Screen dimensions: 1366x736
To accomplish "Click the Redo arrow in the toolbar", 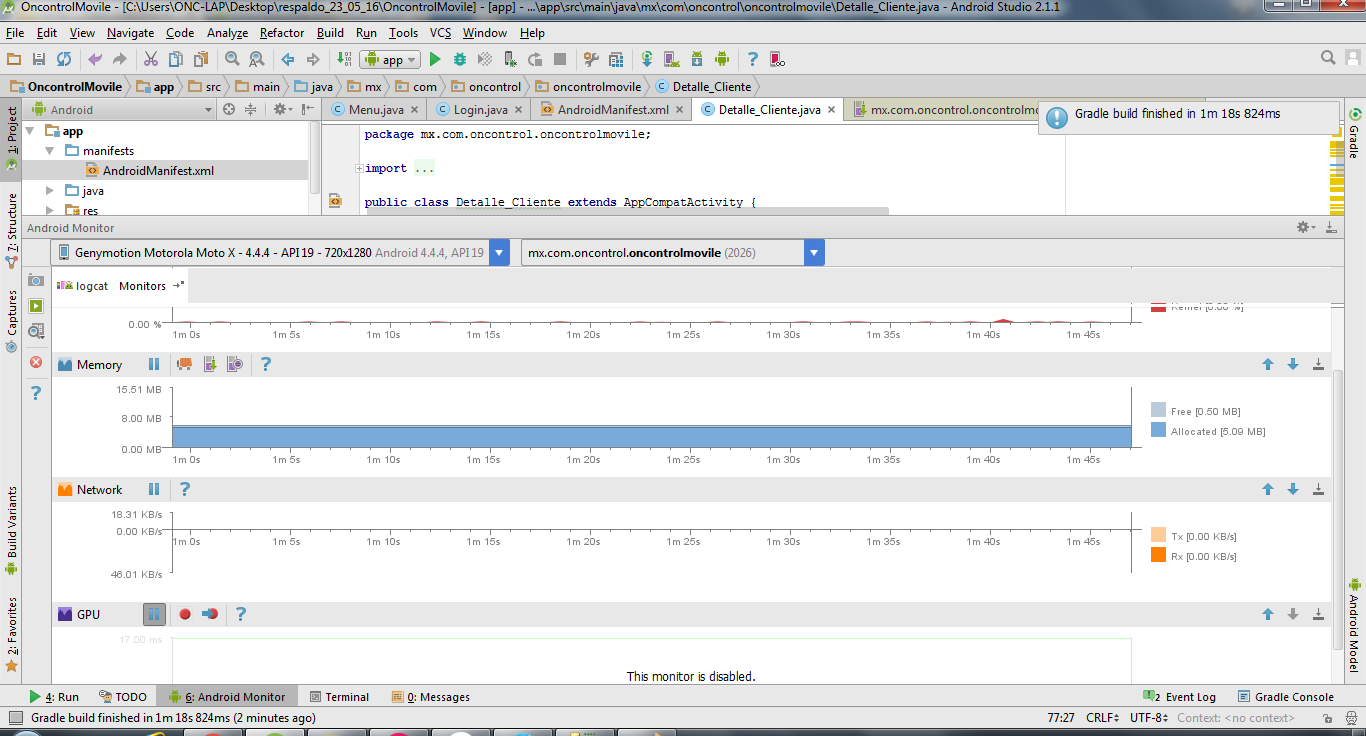I will click(x=120, y=60).
